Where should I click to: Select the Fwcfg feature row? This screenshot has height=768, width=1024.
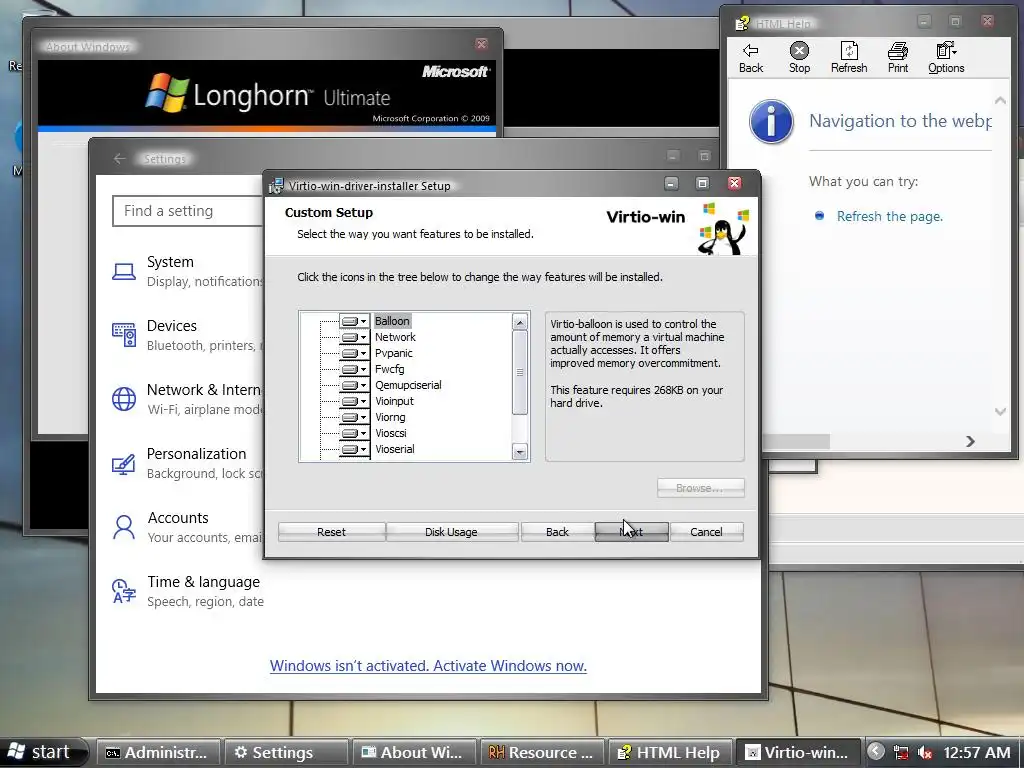pos(389,369)
